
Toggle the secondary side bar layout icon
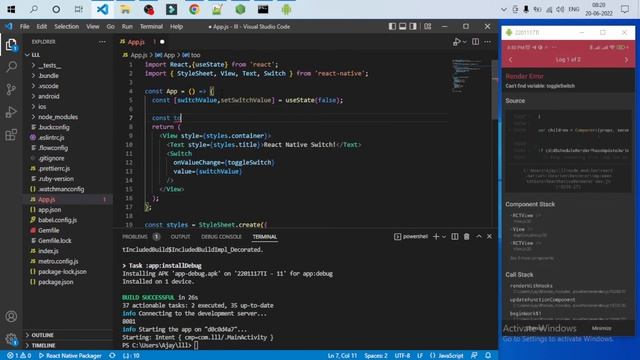pos(413,27)
